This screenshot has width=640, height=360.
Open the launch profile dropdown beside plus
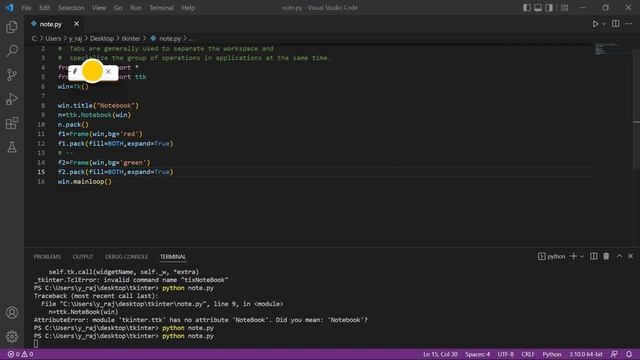point(582,256)
